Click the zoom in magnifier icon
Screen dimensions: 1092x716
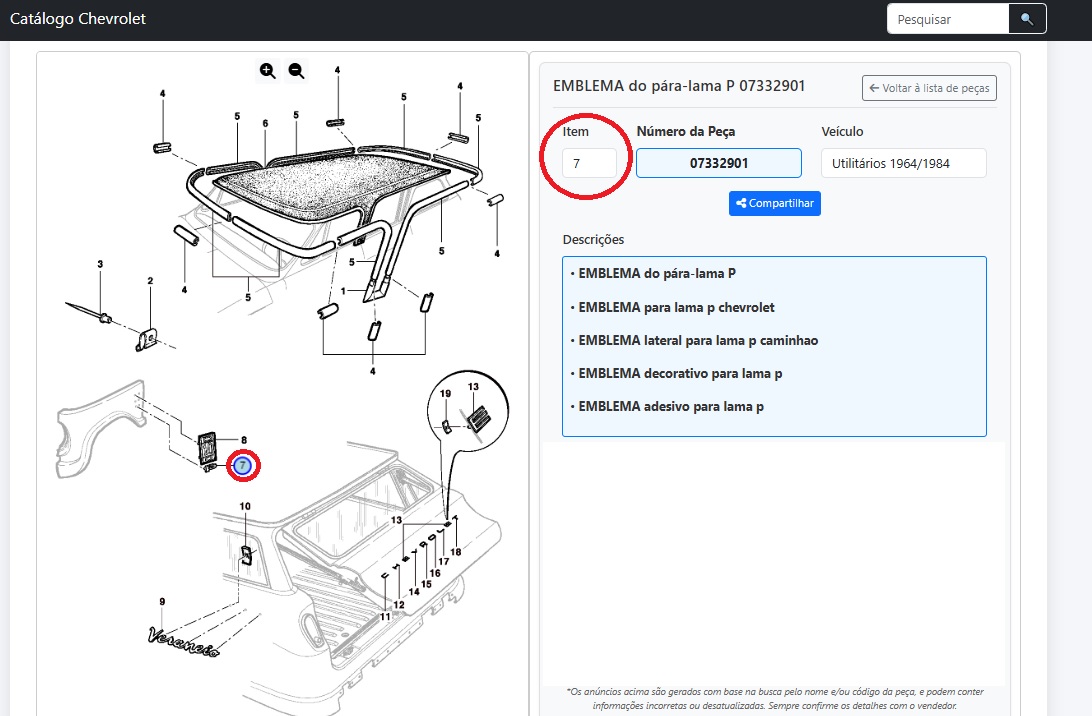[x=267, y=70]
